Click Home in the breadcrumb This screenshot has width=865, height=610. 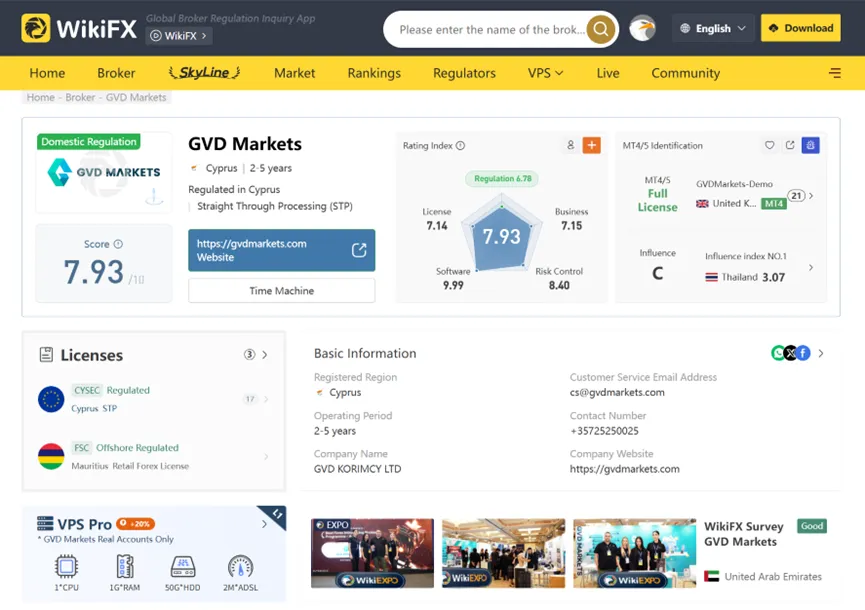coord(41,97)
